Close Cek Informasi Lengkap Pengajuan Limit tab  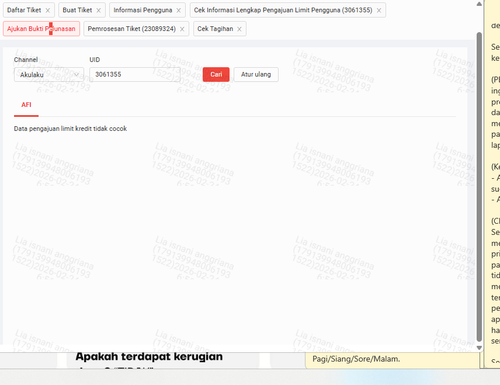[x=379, y=10]
